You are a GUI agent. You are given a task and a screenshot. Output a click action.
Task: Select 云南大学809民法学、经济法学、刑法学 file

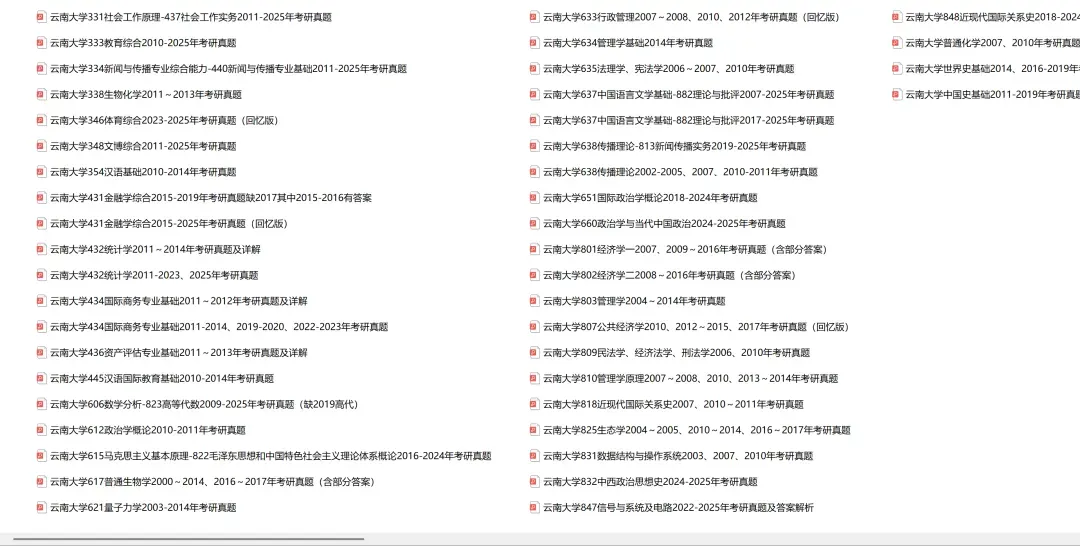(x=676, y=353)
